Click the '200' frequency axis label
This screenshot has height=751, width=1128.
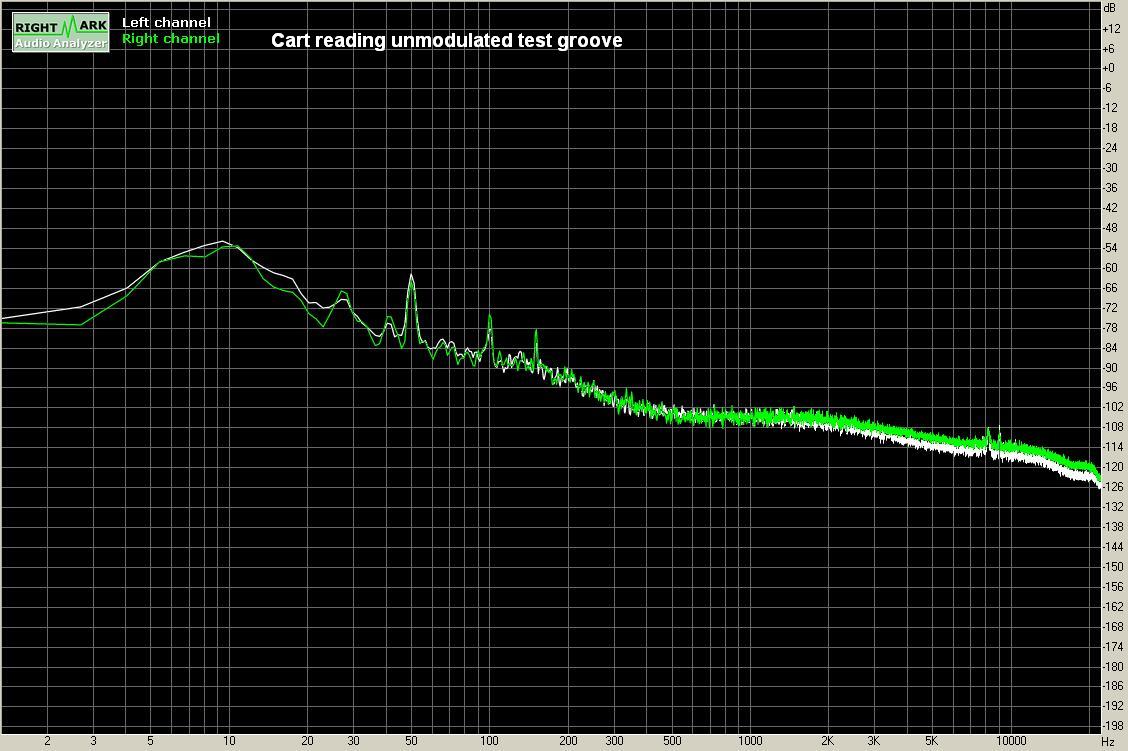[568, 741]
